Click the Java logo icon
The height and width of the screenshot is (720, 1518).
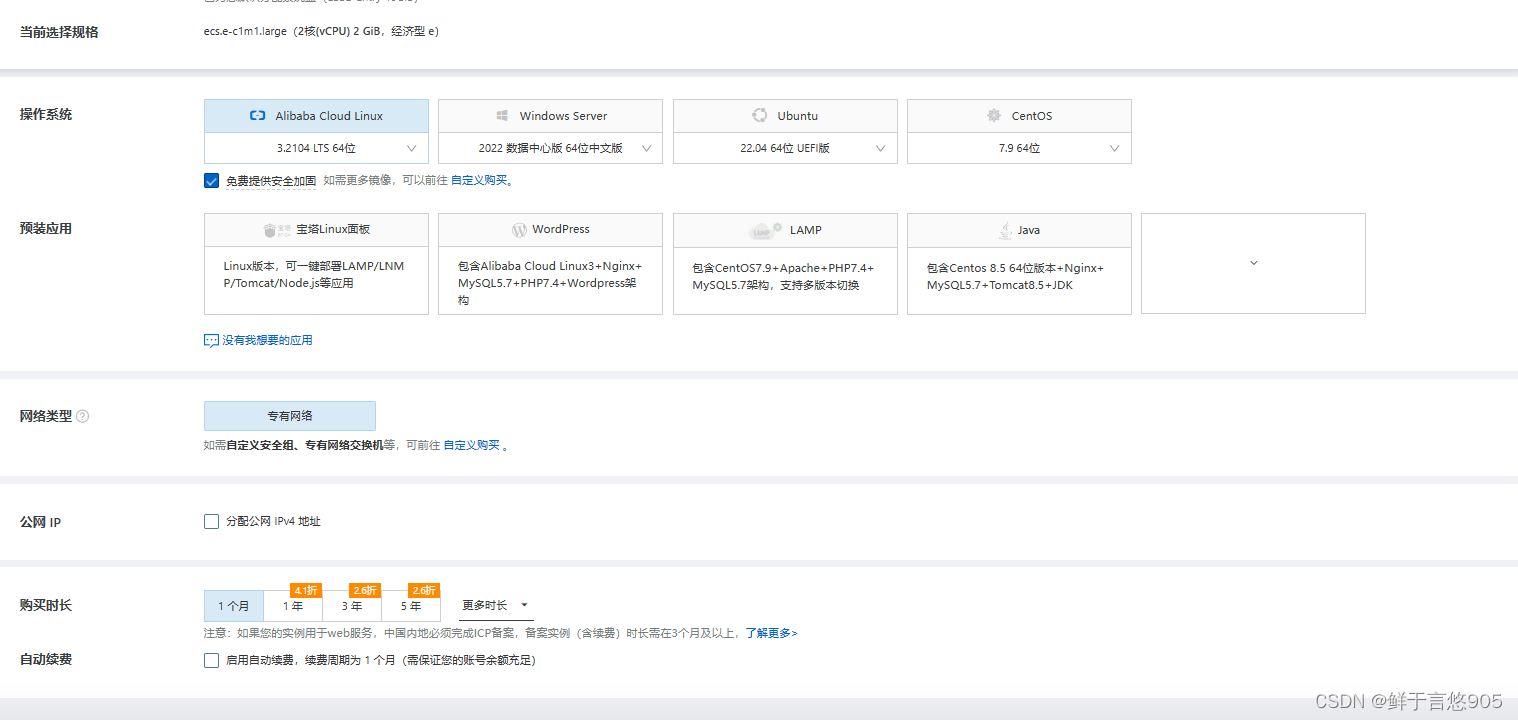pyautogui.click(x=1005, y=230)
